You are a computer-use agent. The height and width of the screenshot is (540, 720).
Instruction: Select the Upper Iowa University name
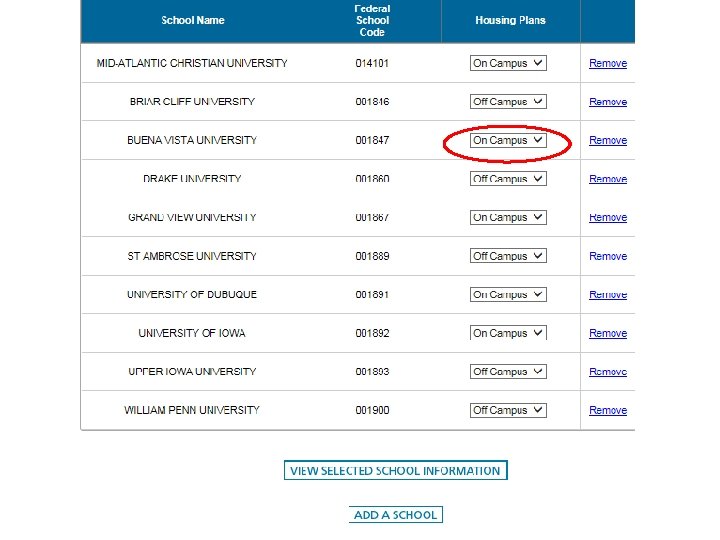coord(192,371)
